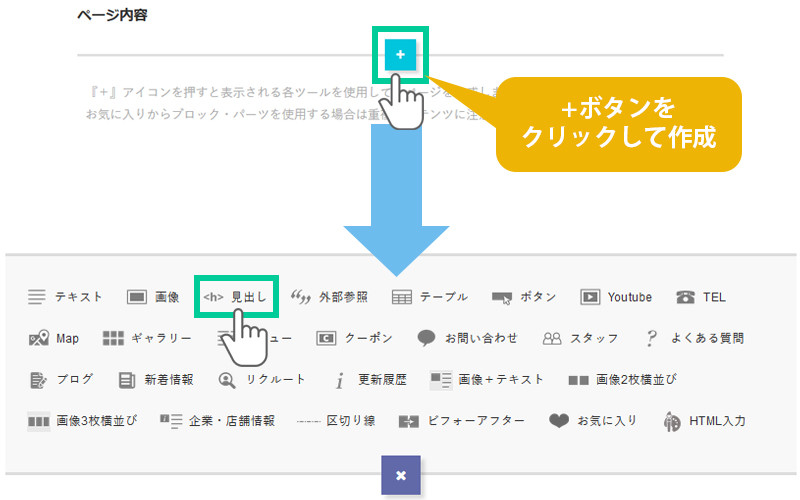Click the teal plus button to add content

click(400, 55)
